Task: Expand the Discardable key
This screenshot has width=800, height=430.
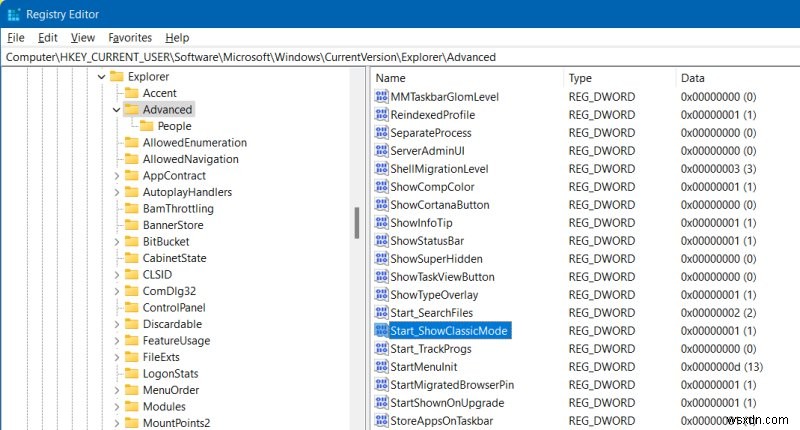Action: point(116,324)
